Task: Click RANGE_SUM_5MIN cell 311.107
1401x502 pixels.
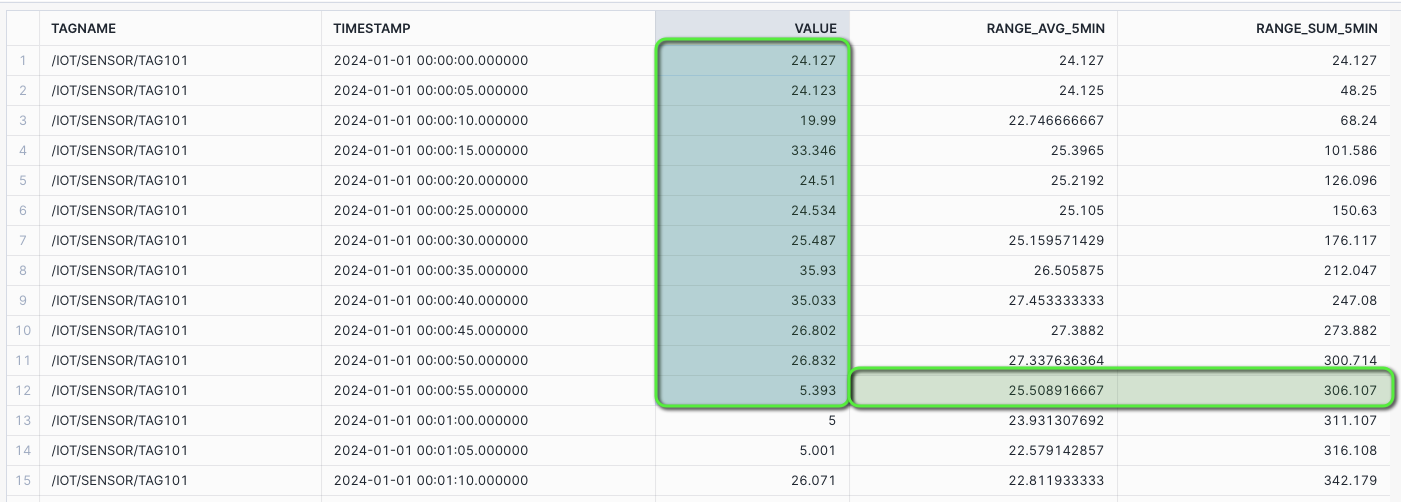Action: [1254, 420]
